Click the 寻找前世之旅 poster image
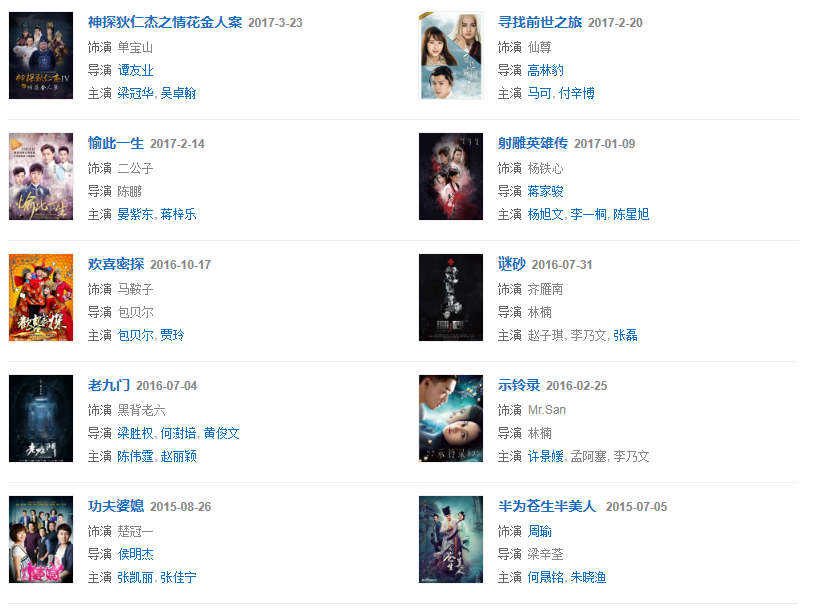This screenshot has height=608, width=814. click(451, 56)
